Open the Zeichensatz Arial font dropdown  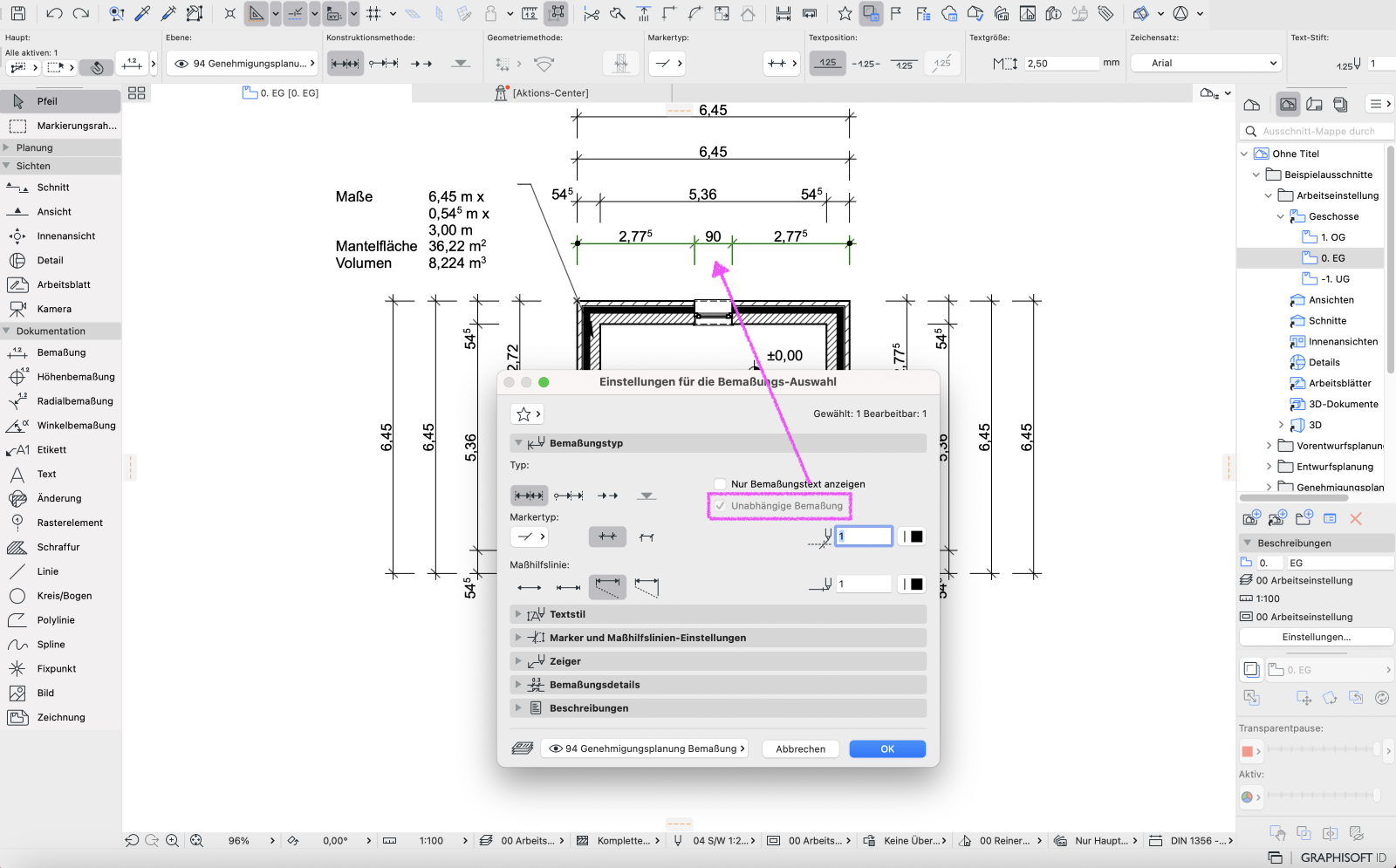click(1206, 63)
